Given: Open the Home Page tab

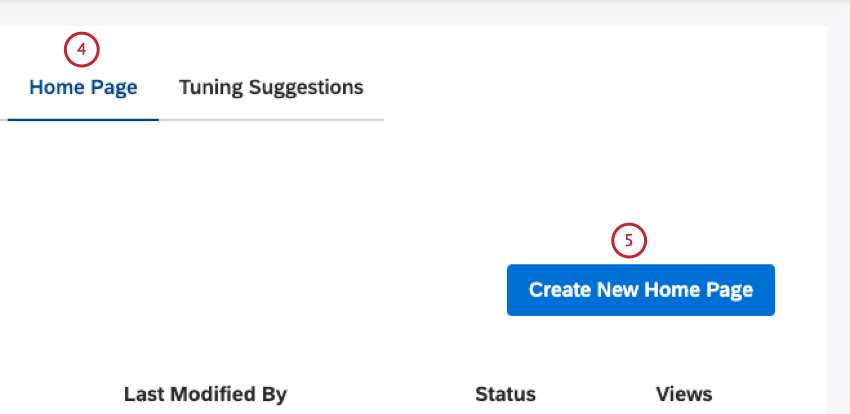Looking at the screenshot, I should [x=83, y=88].
